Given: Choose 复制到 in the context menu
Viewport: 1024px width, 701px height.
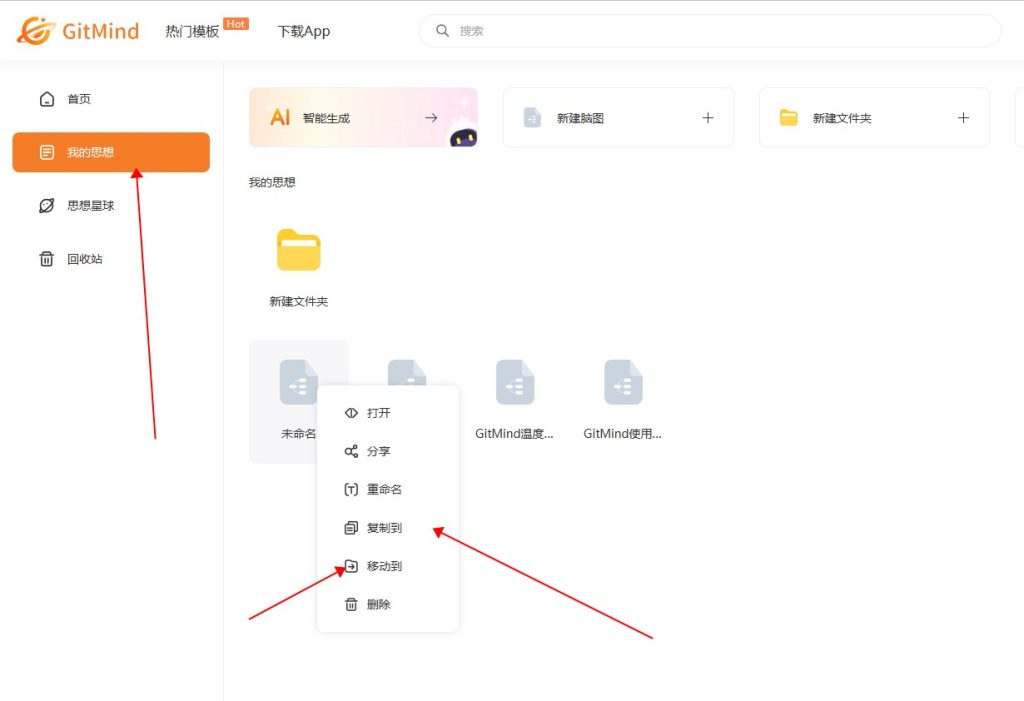Looking at the screenshot, I should tap(388, 528).
